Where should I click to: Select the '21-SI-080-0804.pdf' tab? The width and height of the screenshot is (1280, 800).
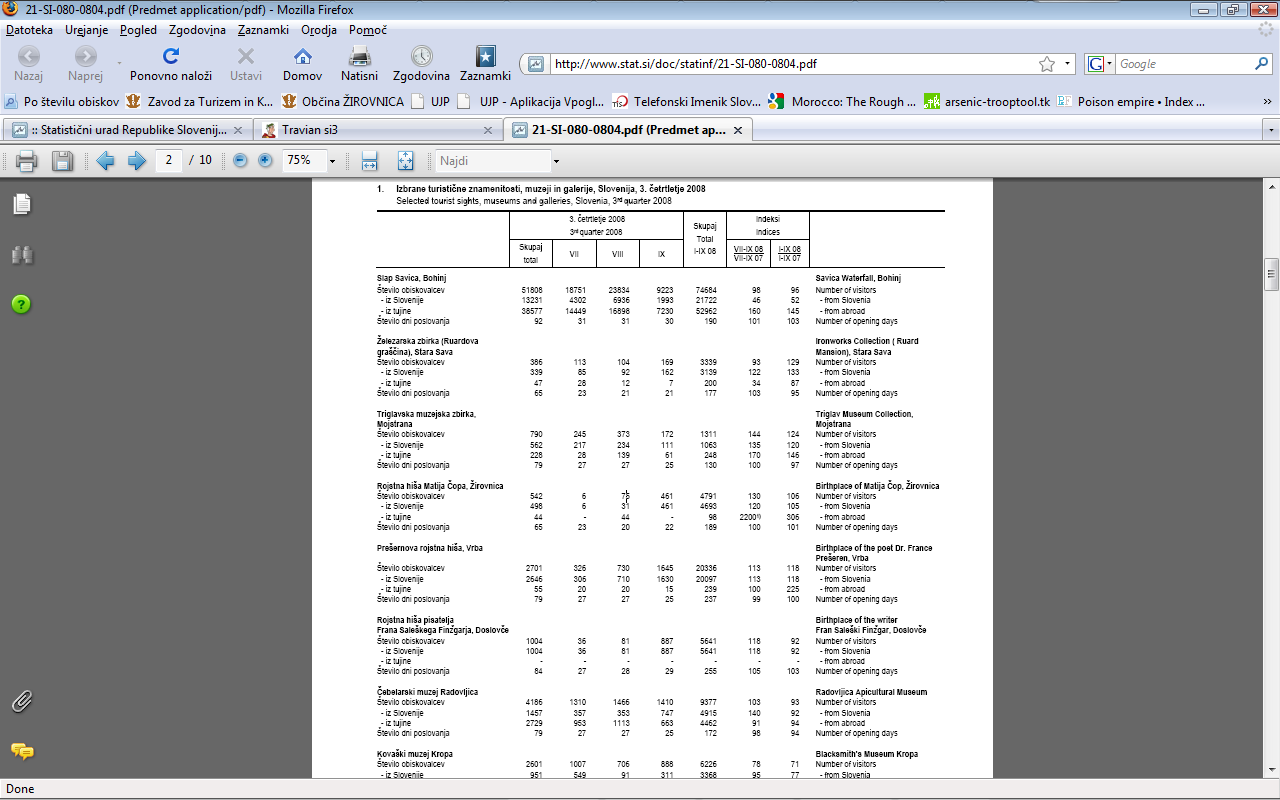[628, 130]
